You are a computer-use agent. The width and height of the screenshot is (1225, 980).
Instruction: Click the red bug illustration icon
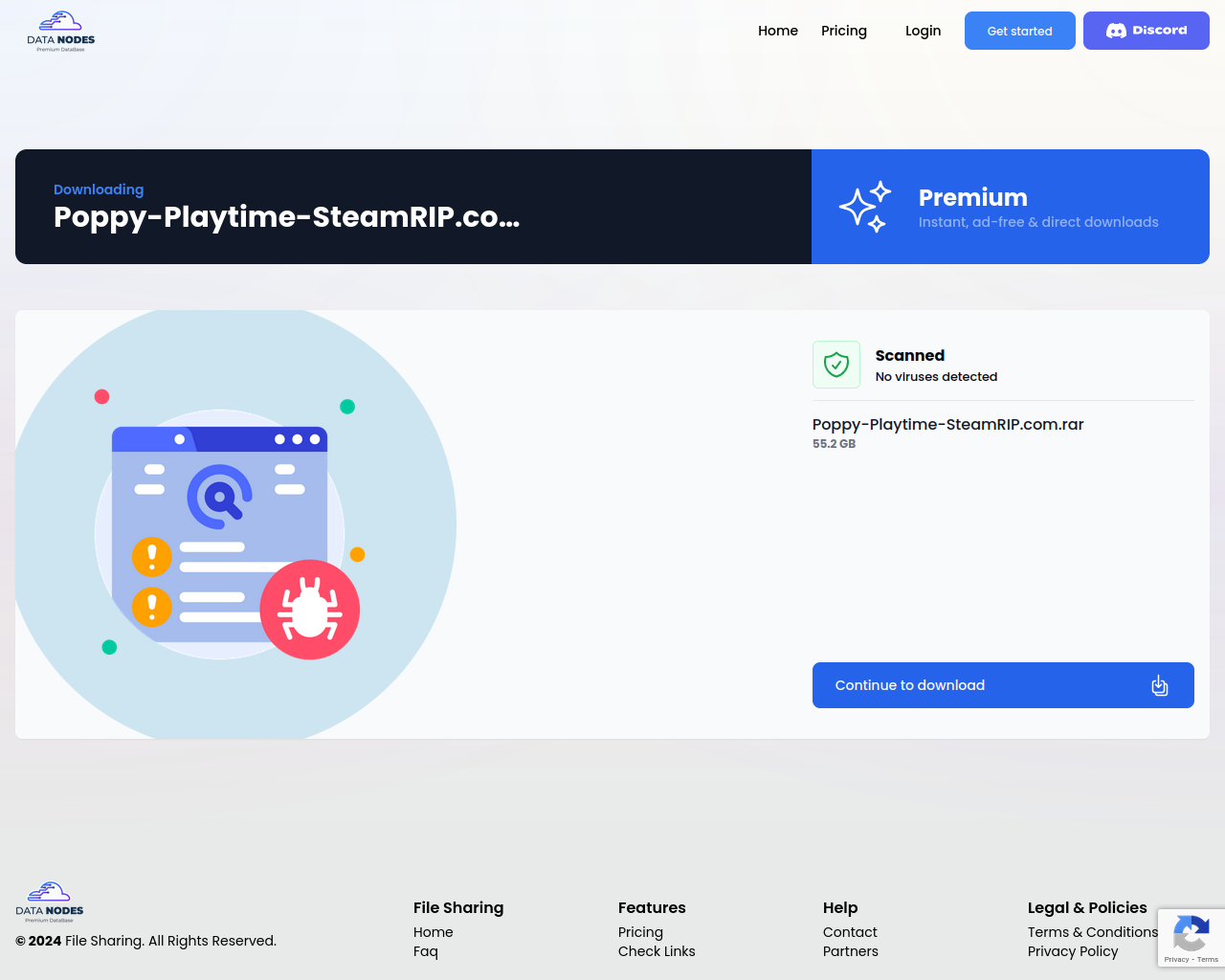click(309, 610)
